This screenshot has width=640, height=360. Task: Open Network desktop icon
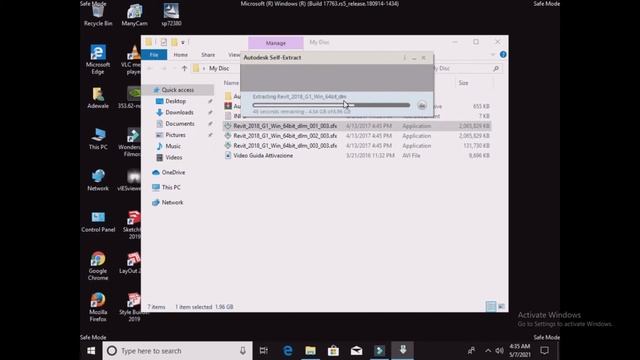(98, 180)
